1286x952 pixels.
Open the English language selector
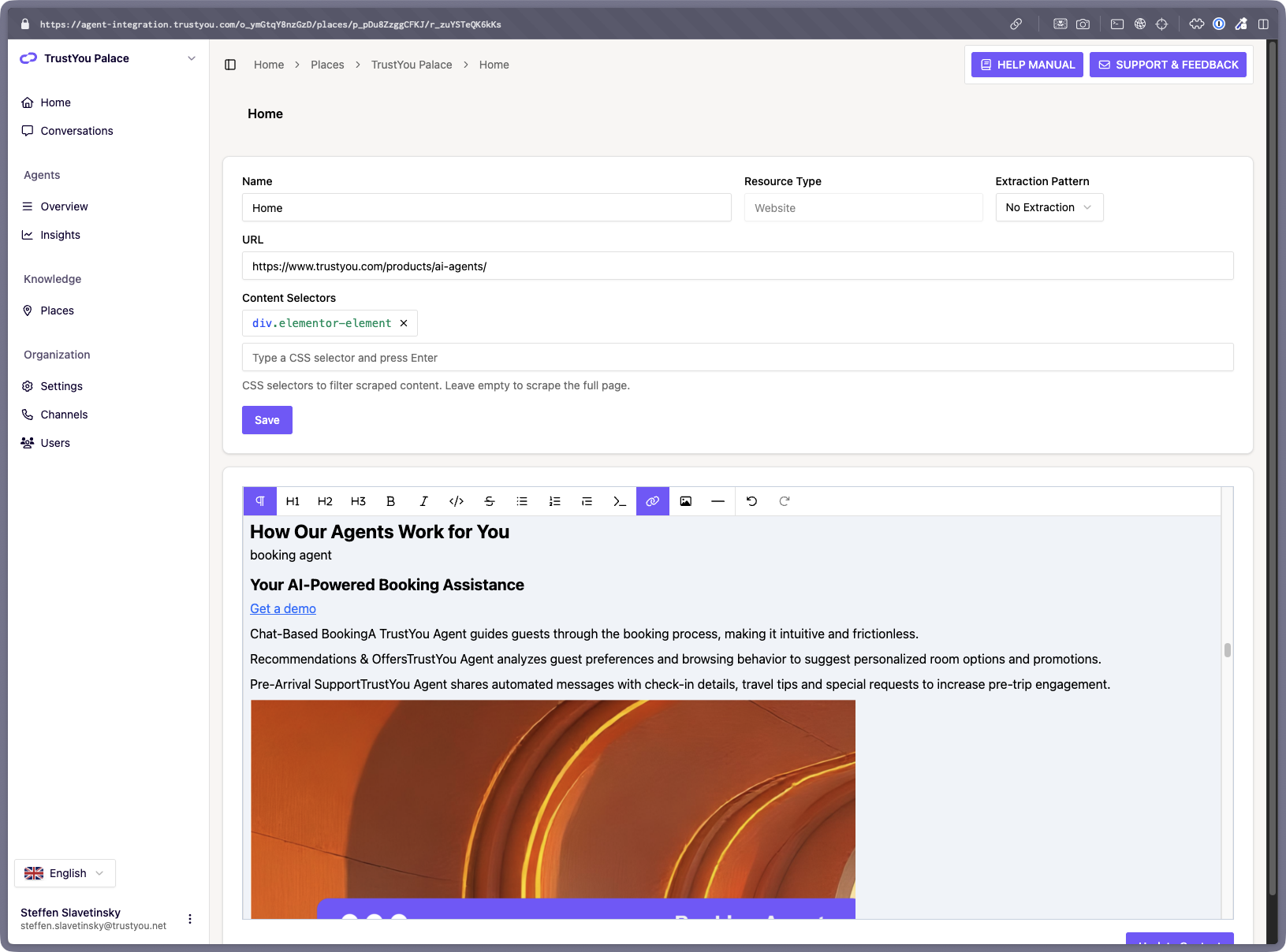(65, 873)
